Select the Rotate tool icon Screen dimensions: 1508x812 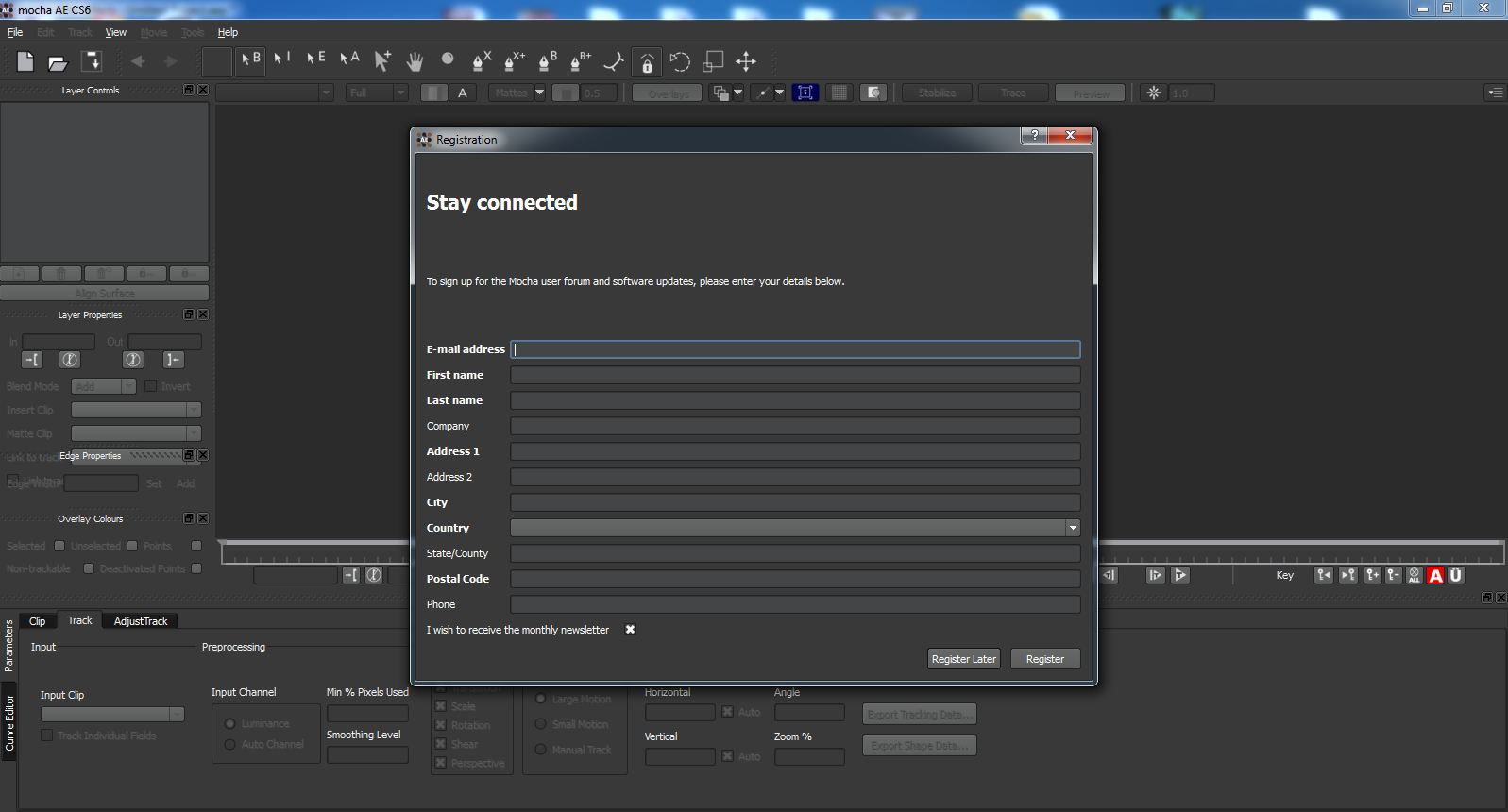(x=680, y=61)
